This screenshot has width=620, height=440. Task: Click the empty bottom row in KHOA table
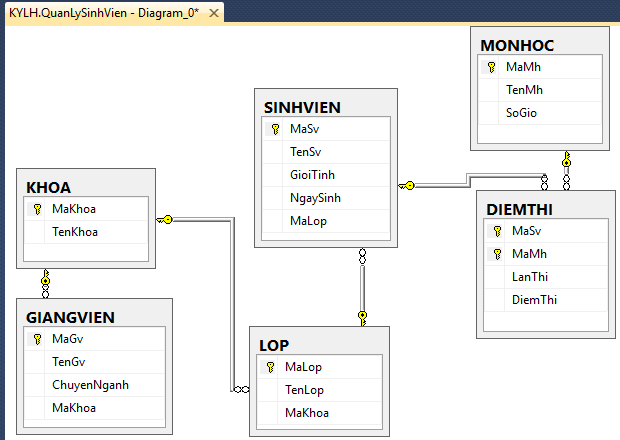pos(86,252)
